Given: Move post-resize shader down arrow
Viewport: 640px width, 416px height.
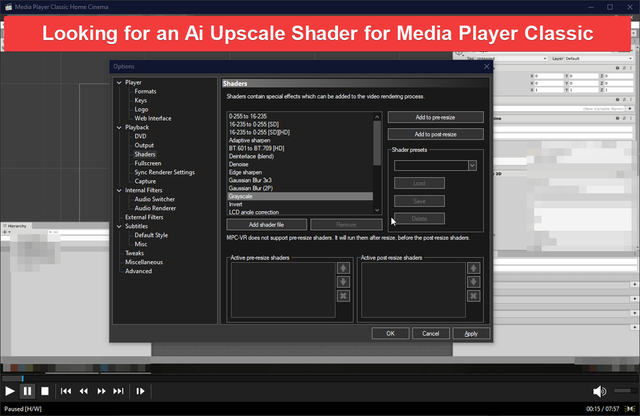Looking at the screenshot, I should pyautogui.click(x=473, y=282).
